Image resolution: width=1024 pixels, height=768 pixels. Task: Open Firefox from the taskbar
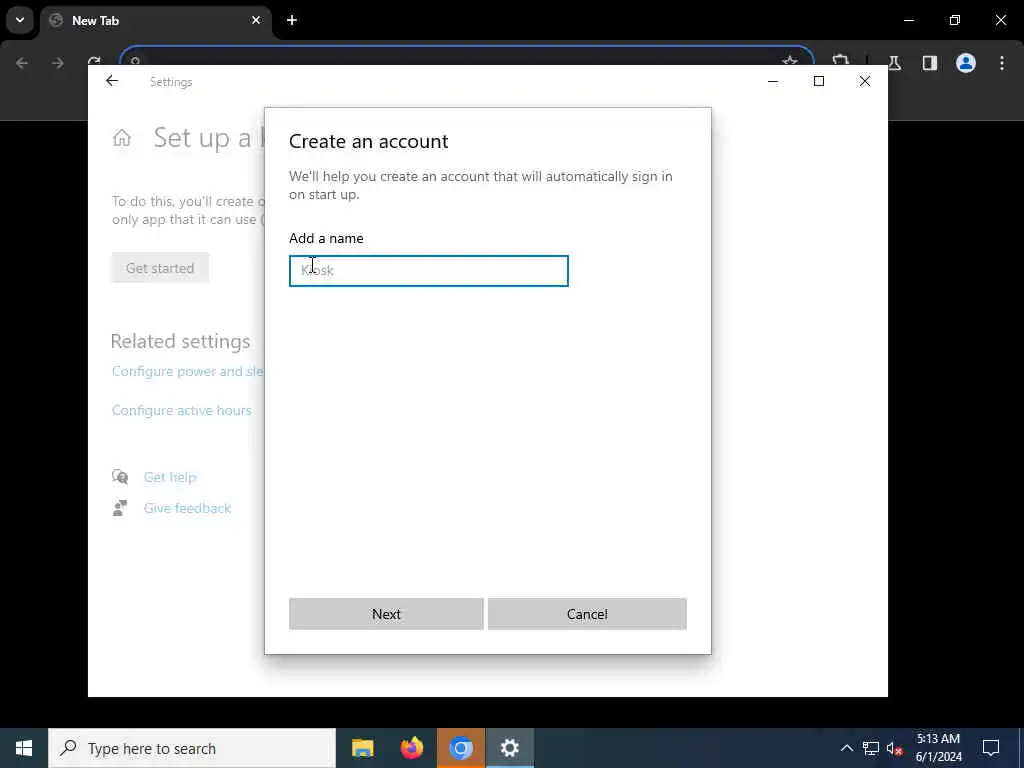[x=411, y=748]
